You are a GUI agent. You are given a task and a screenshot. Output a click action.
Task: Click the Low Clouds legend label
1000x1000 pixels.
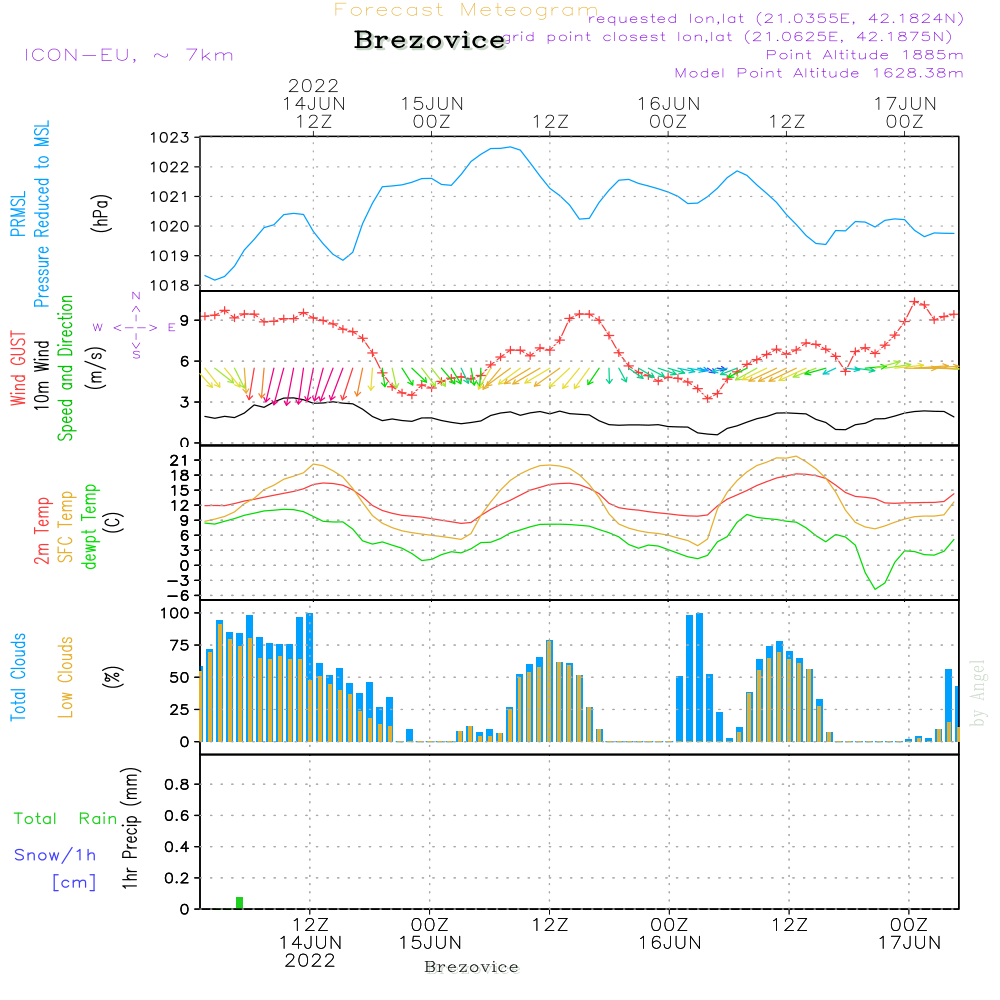pos(66,677)
